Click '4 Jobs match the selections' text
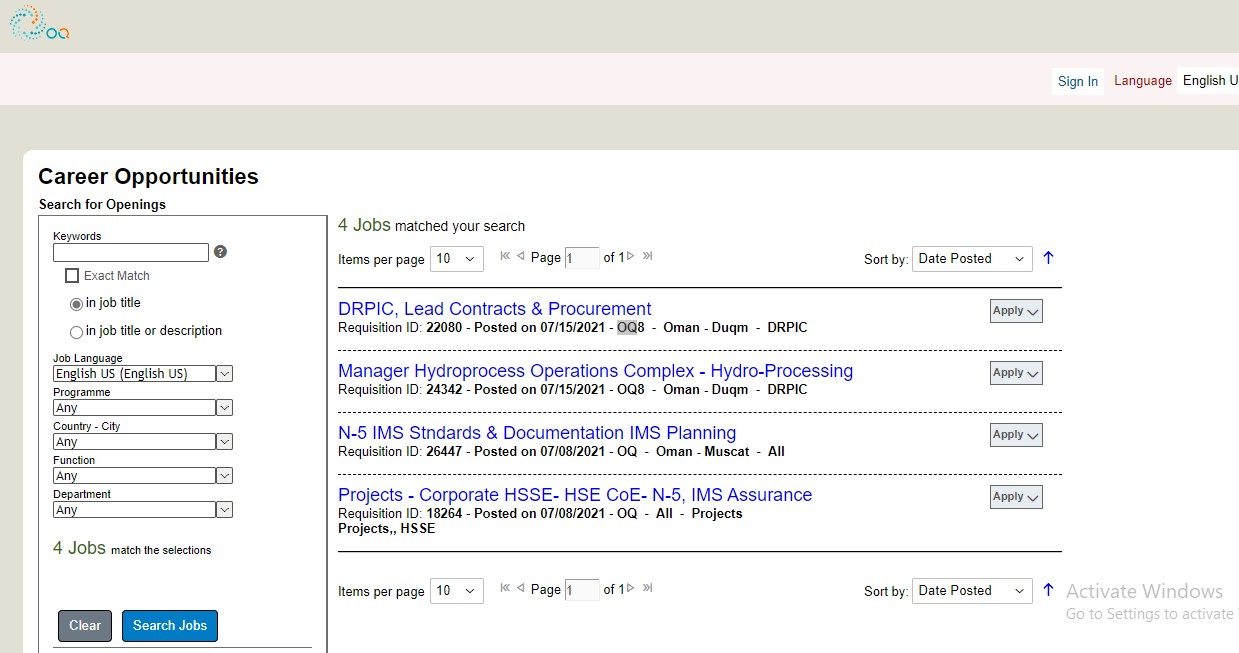This screenshot has height=653, width=1239. (x=132, y=549)
